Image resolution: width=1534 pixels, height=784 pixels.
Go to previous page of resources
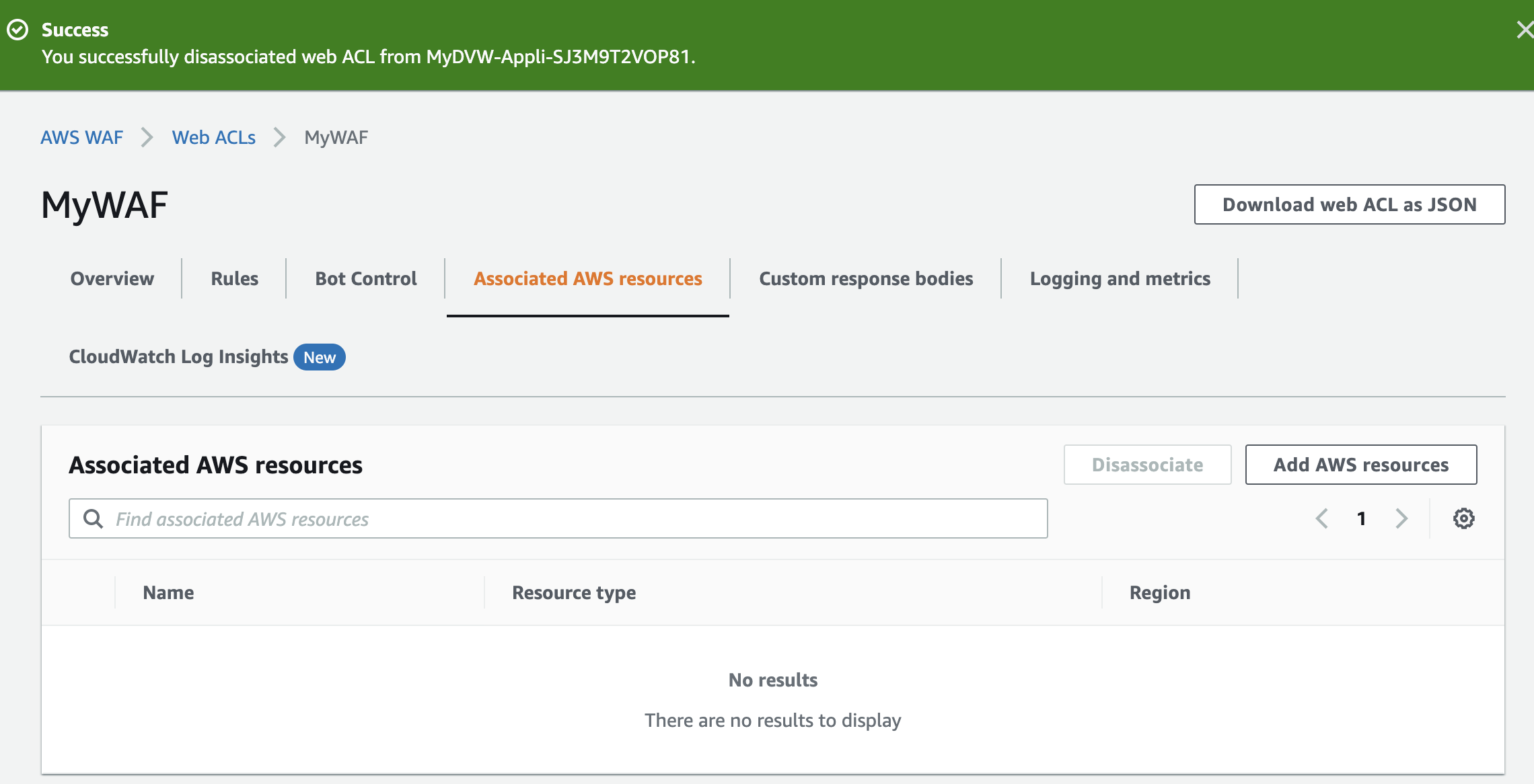point(1322,518)
